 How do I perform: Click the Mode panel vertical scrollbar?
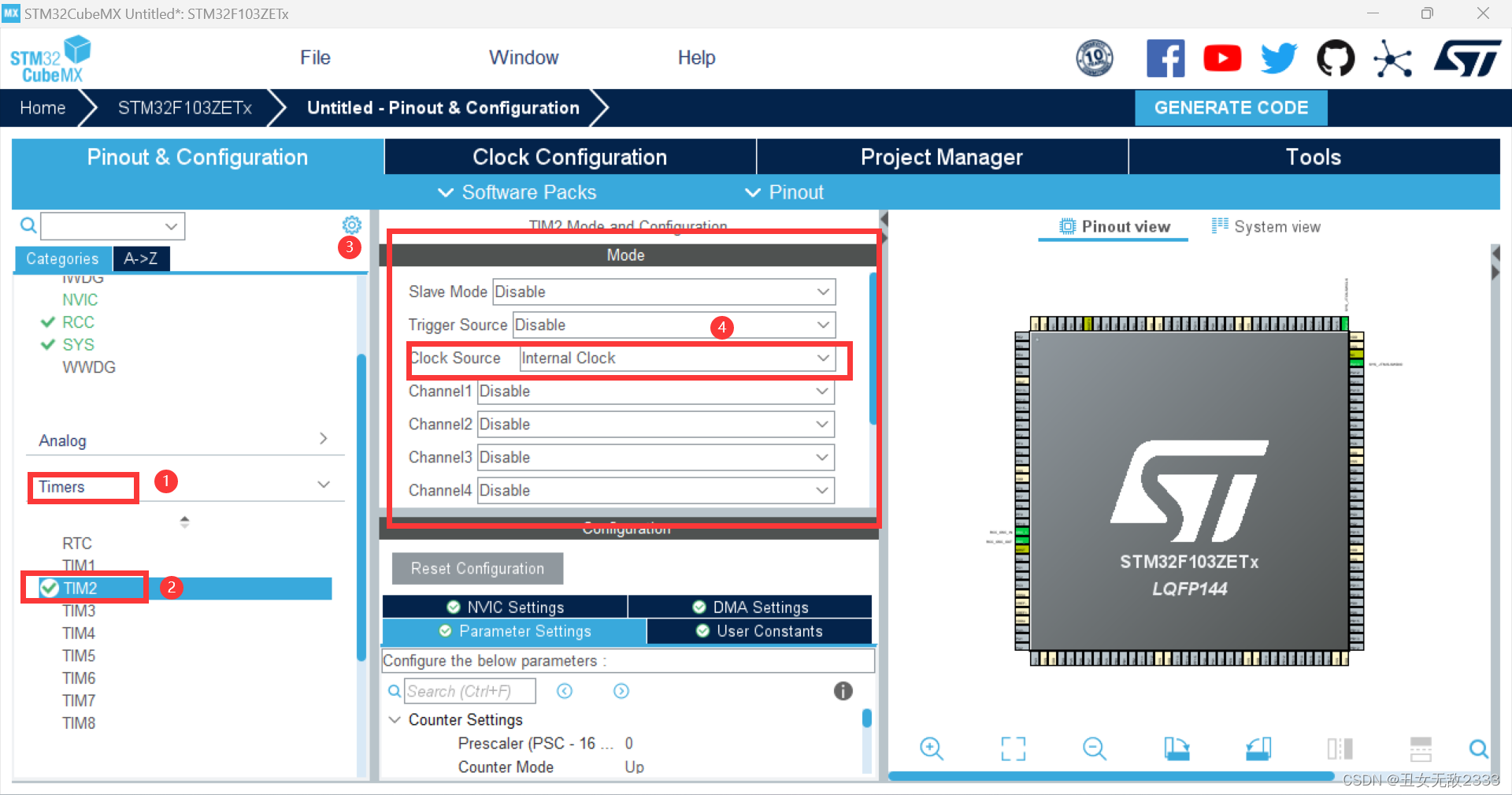(x=873, y=348)
